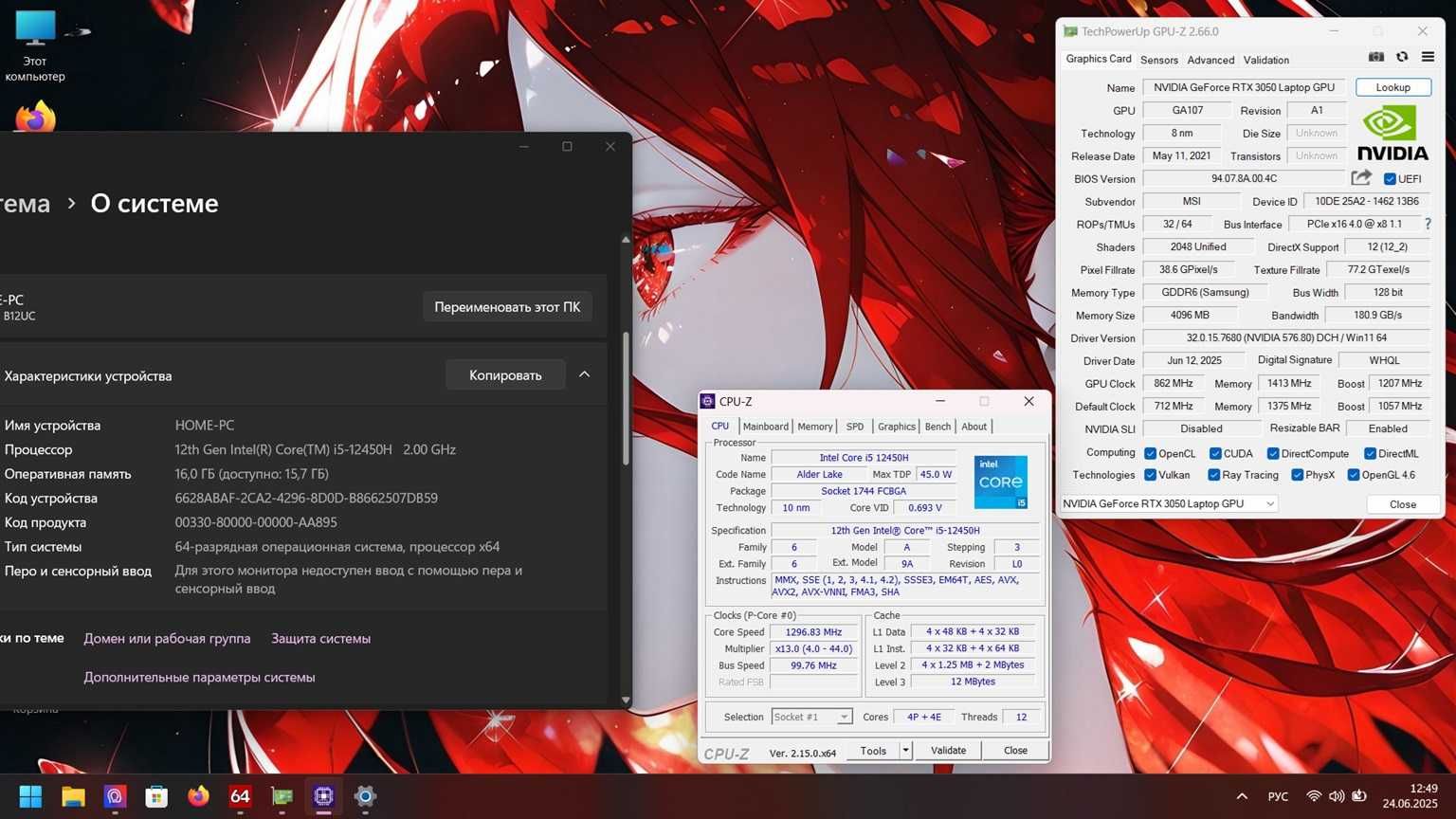Switch to the Advanced tab in GPU-Z

click(x=1210, y=60)
